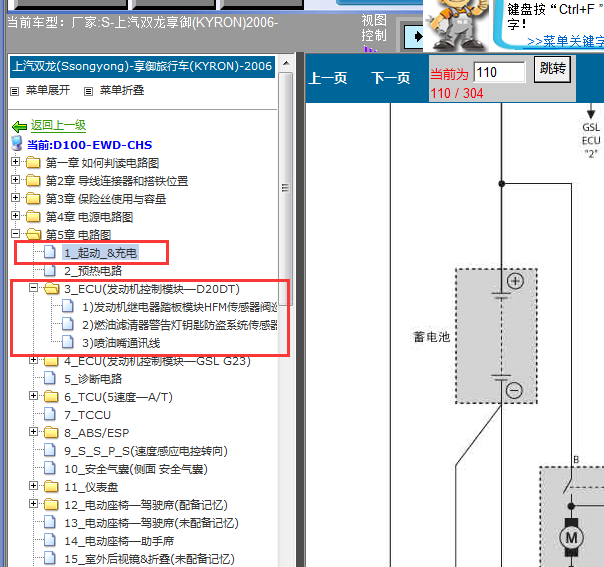Click page icon of 9_S_S_P_S
The width and height of the screenshot is (604, 567).
50,450
